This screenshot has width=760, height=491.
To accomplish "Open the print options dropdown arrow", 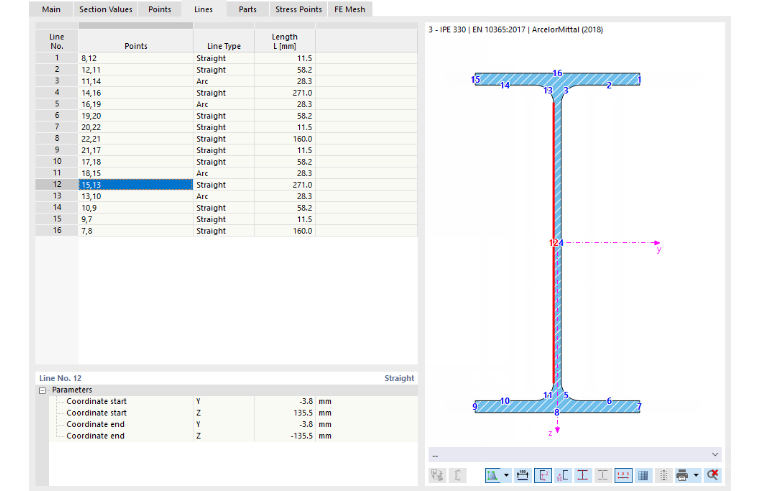I will pyautogui.click(x=696, y=475).
